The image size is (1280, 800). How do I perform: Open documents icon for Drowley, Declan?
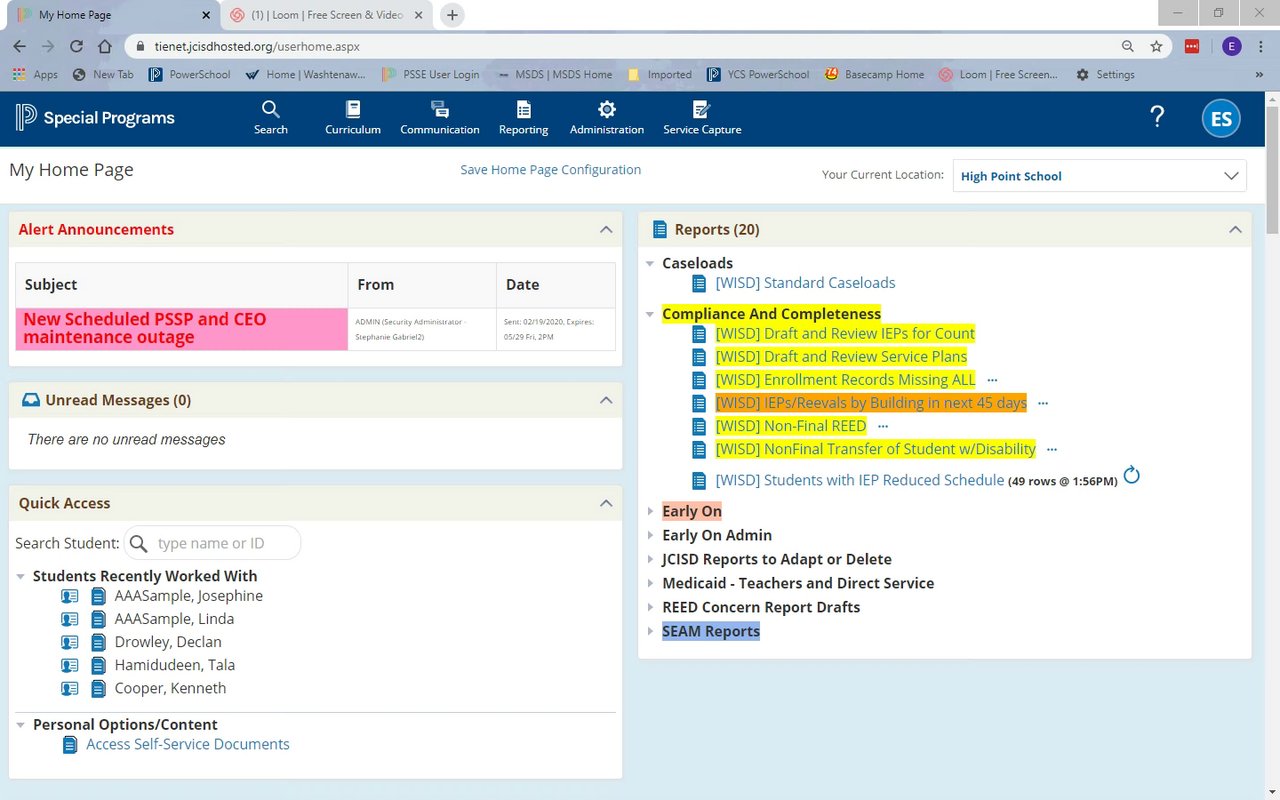coord(98,642)
